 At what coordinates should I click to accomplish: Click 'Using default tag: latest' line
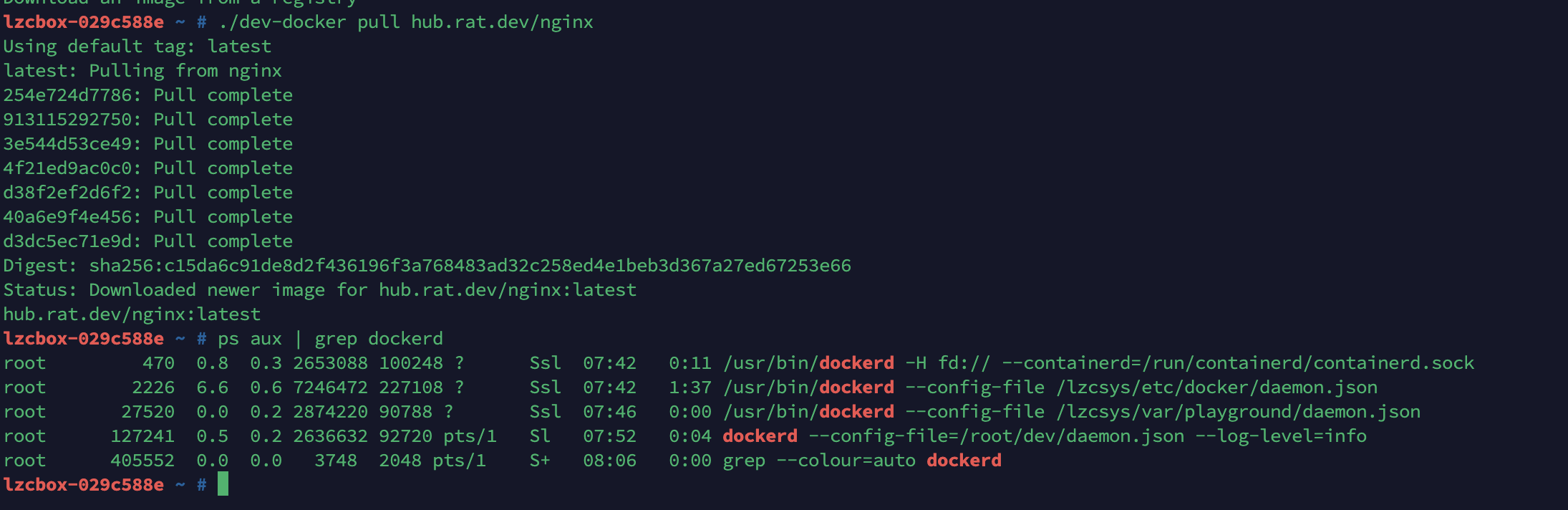click(x=137, y=47)
